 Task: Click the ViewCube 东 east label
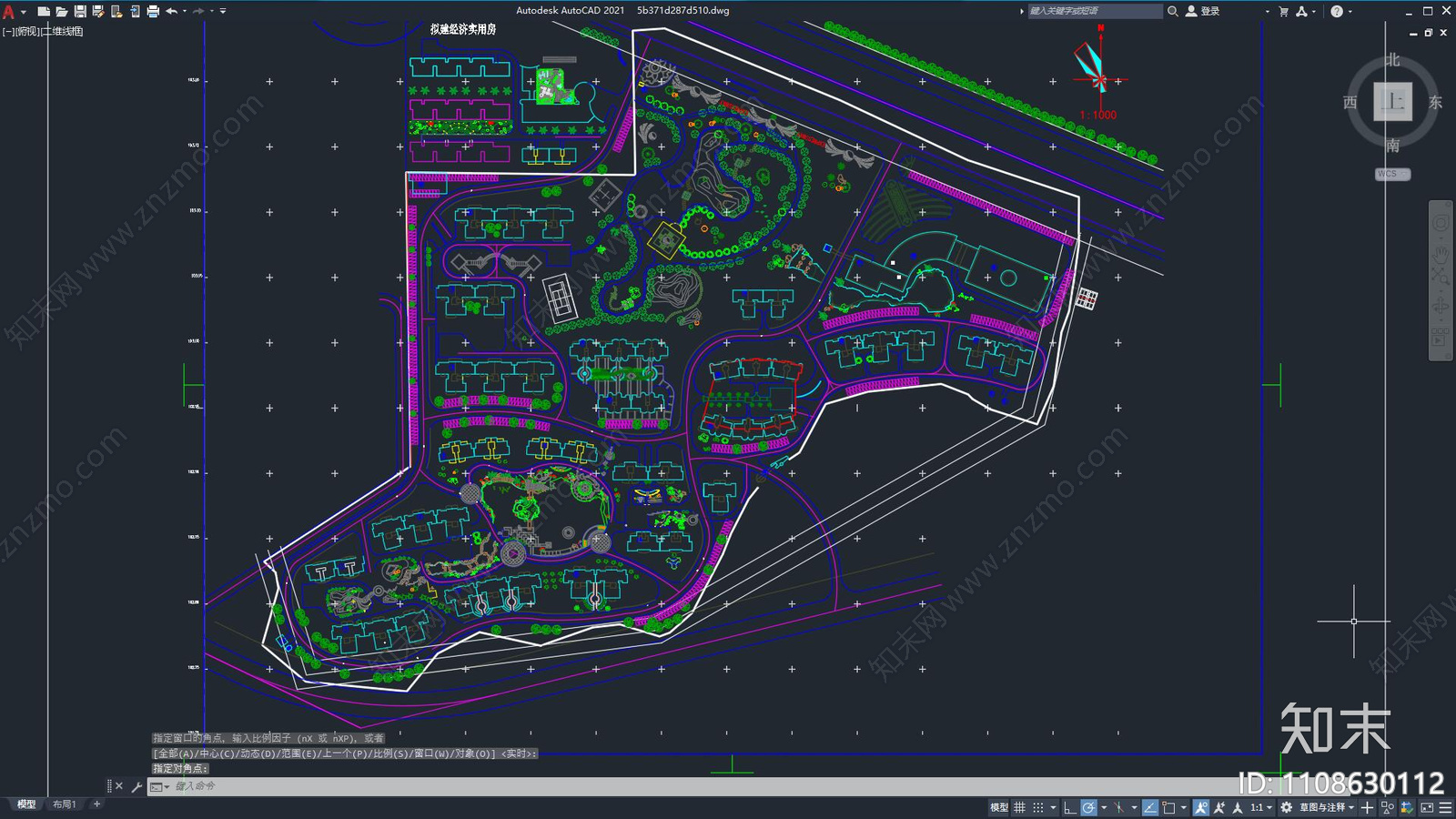pos(1435,102)
